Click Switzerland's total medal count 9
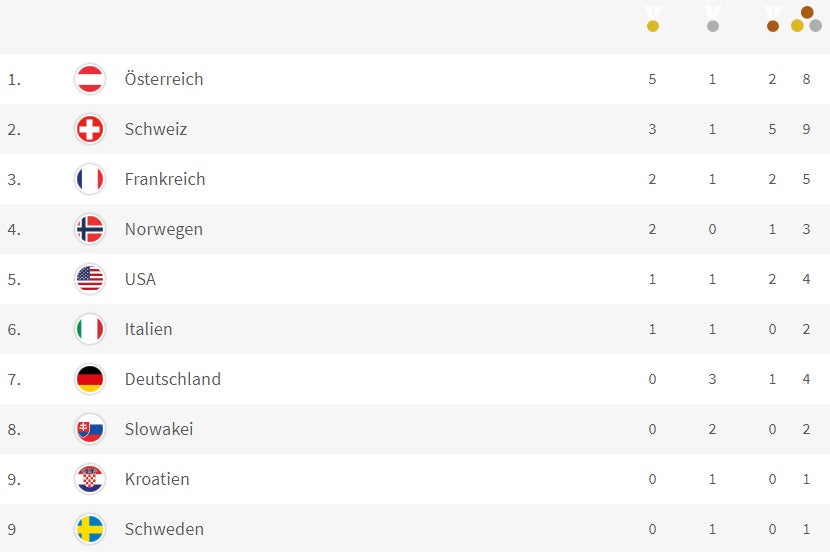830x552 pixels. [x=806, y=129]
